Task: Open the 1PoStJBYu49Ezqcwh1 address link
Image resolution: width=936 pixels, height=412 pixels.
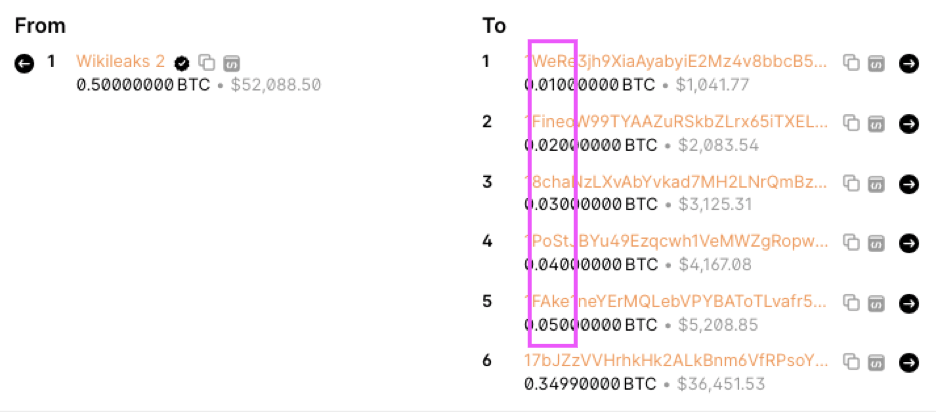Action: tap(676, 242)
